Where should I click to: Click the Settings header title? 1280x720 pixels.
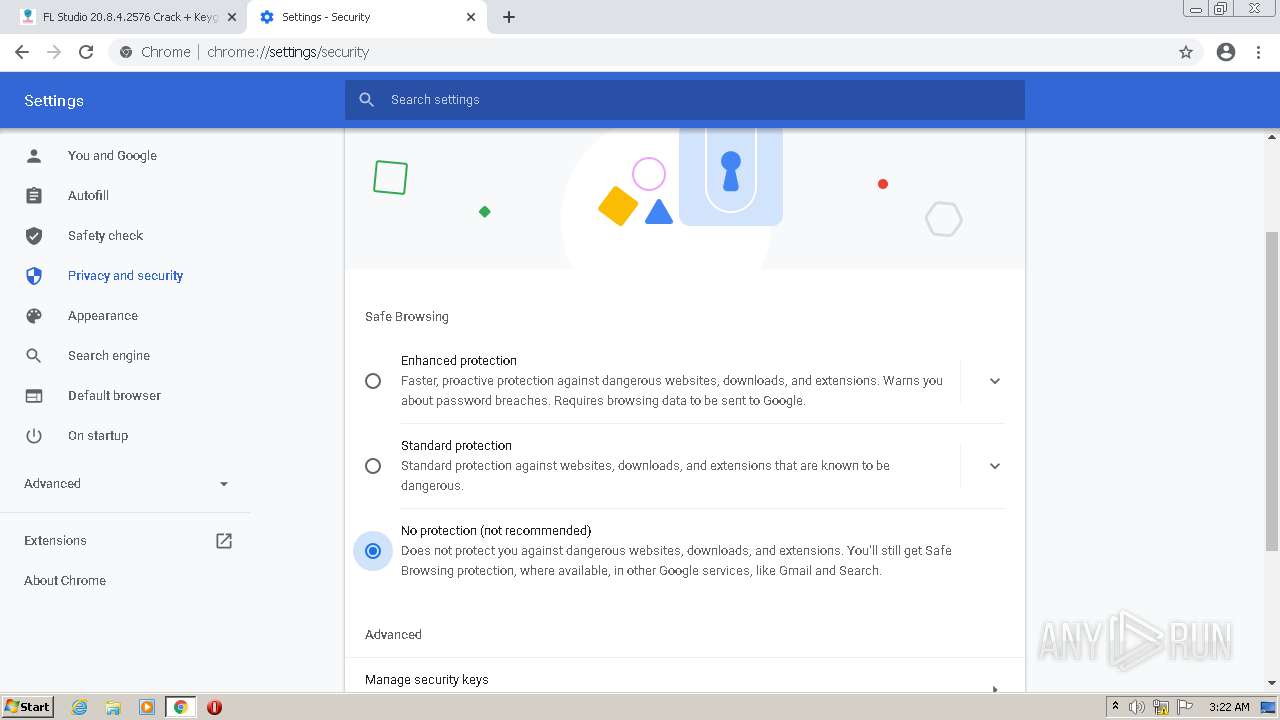[x=54, y=101]
